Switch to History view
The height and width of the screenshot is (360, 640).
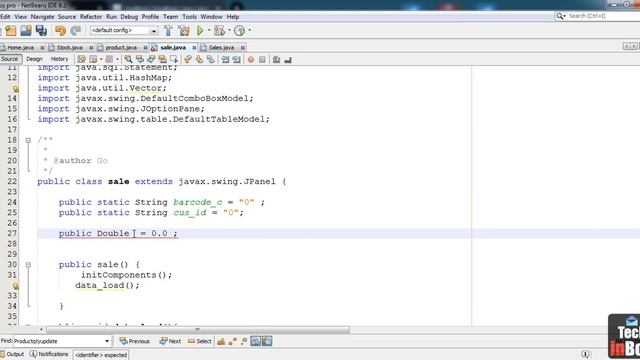click(59, 59)
